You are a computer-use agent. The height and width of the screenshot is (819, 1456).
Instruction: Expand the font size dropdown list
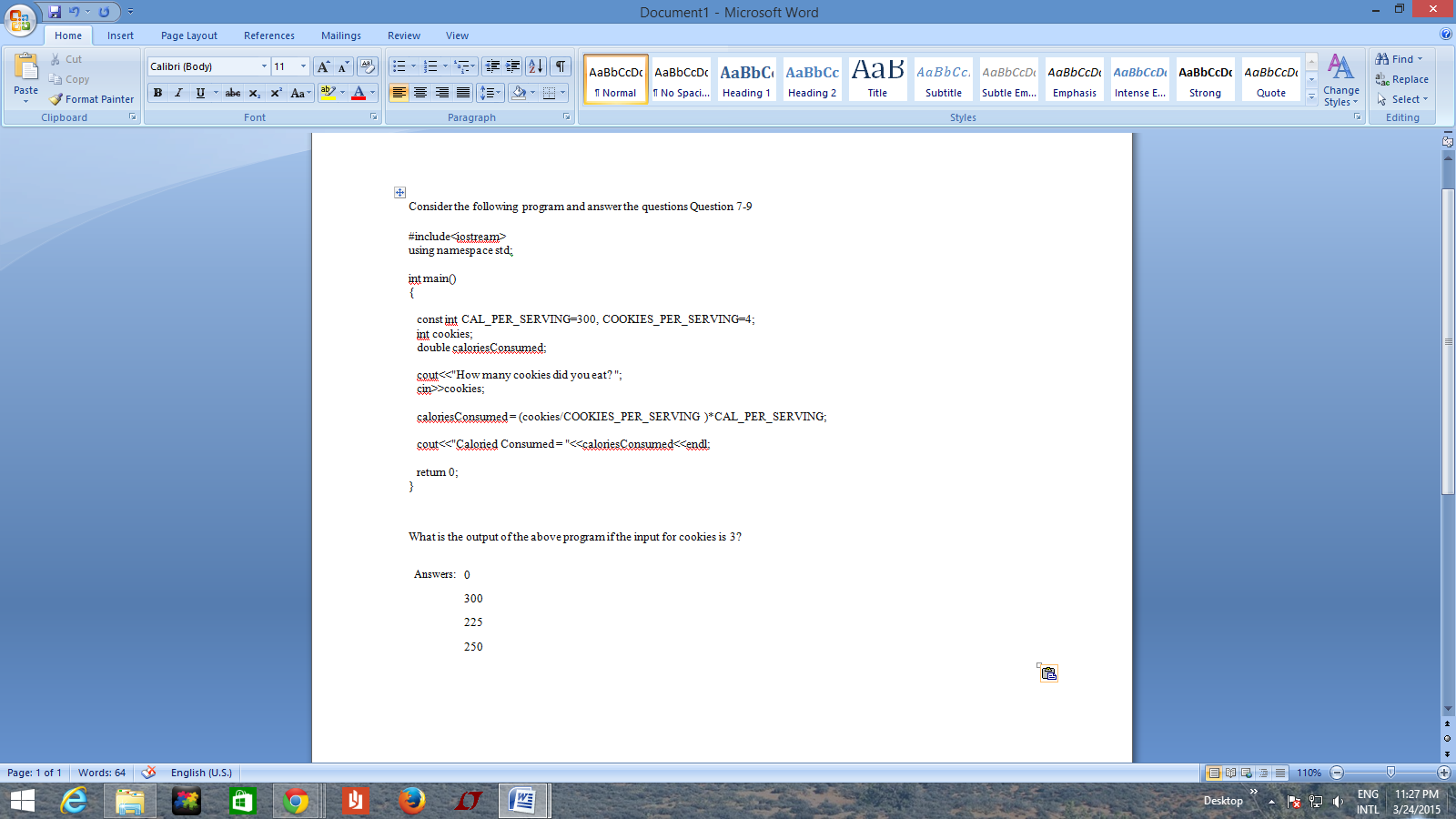(x=303, y=66)
